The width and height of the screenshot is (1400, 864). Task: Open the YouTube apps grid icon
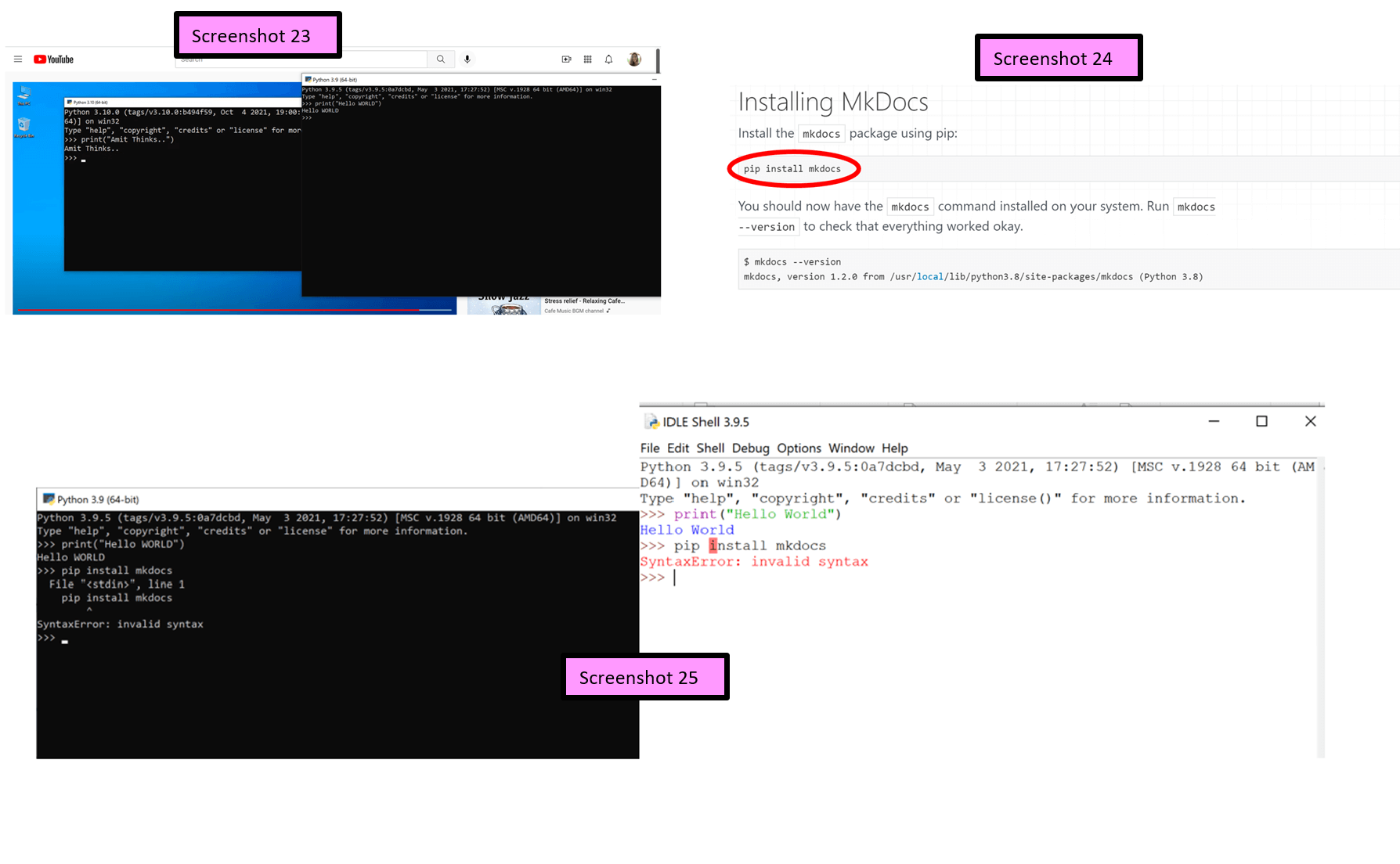tap(588, 59)
